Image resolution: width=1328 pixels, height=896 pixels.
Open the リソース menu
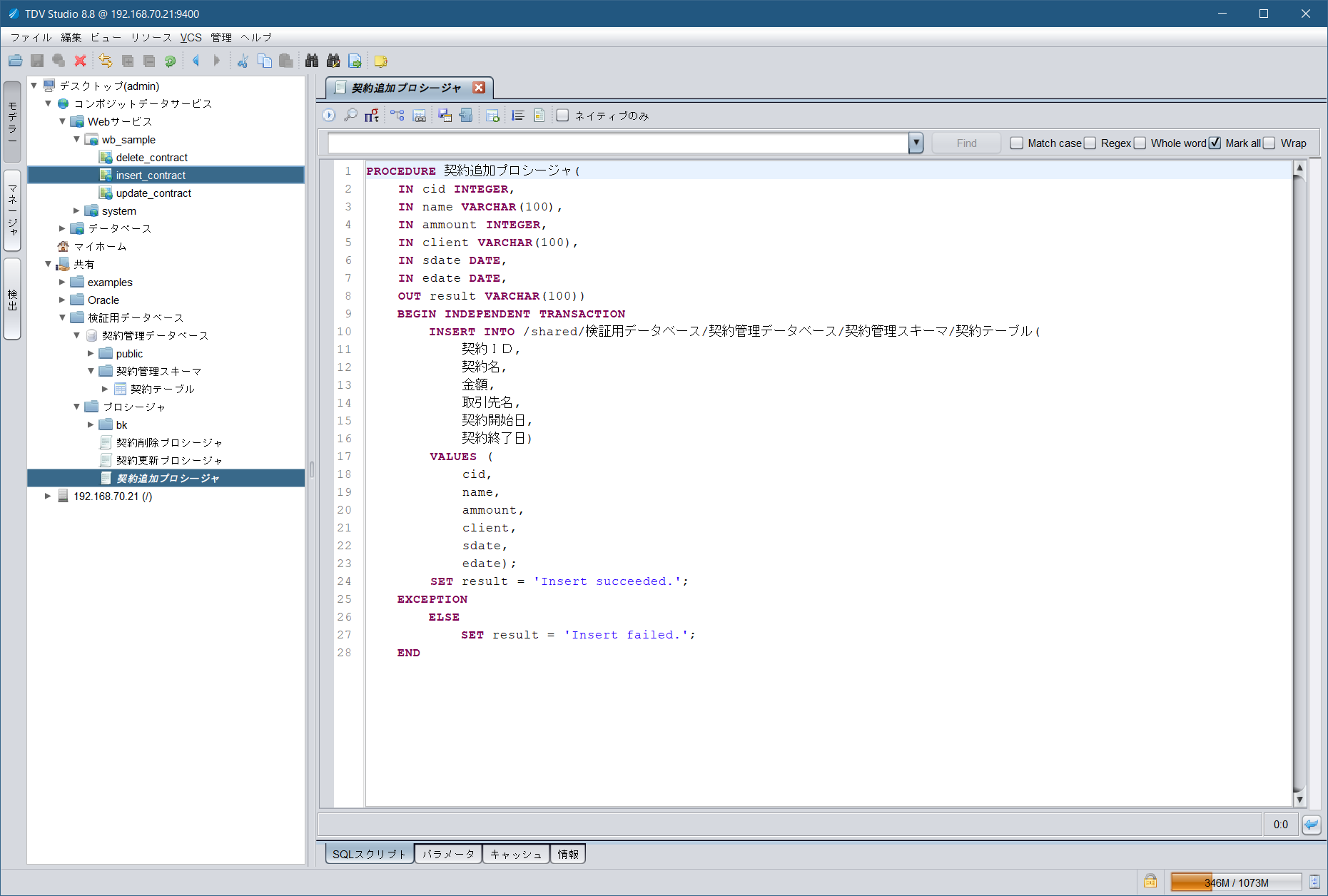(x=151, y=37)
